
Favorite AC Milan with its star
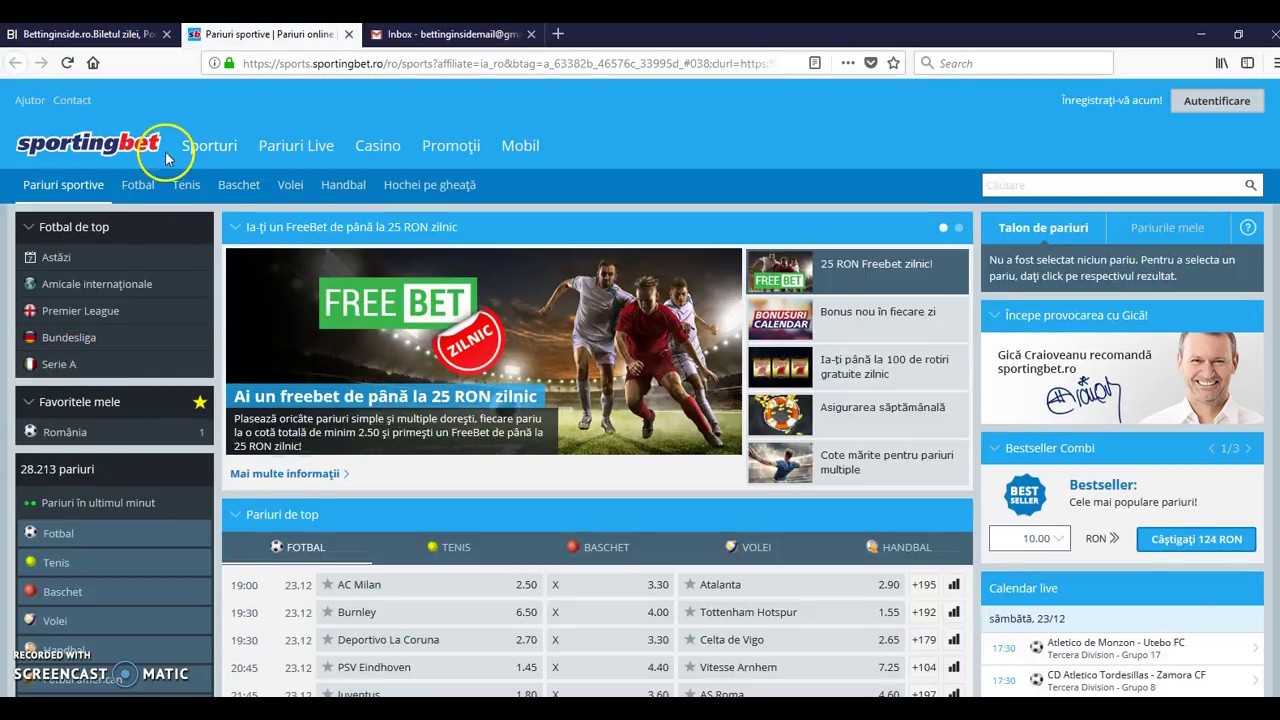[x=327, y=585]
